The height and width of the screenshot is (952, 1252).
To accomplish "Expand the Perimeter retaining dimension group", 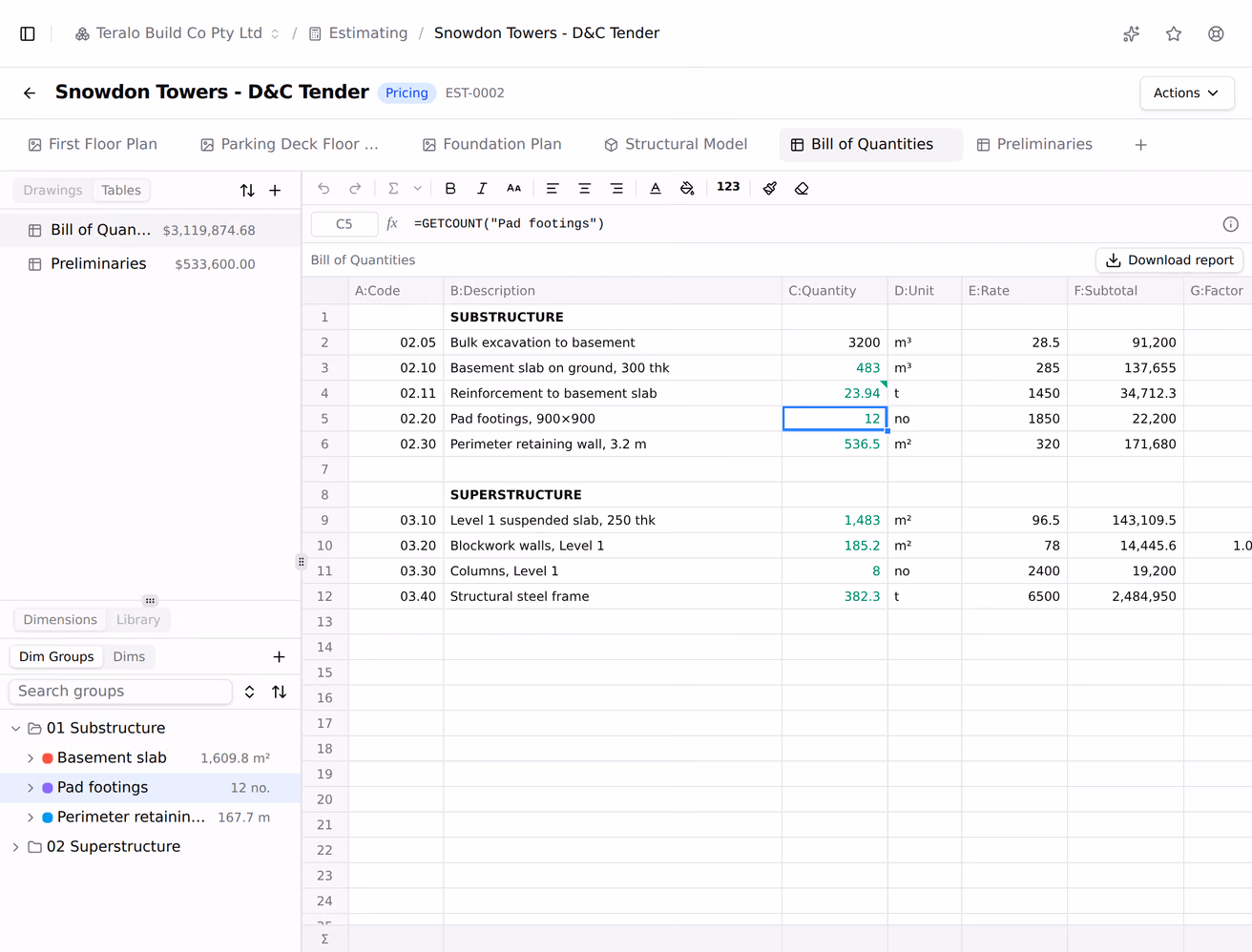I will 31,817.
